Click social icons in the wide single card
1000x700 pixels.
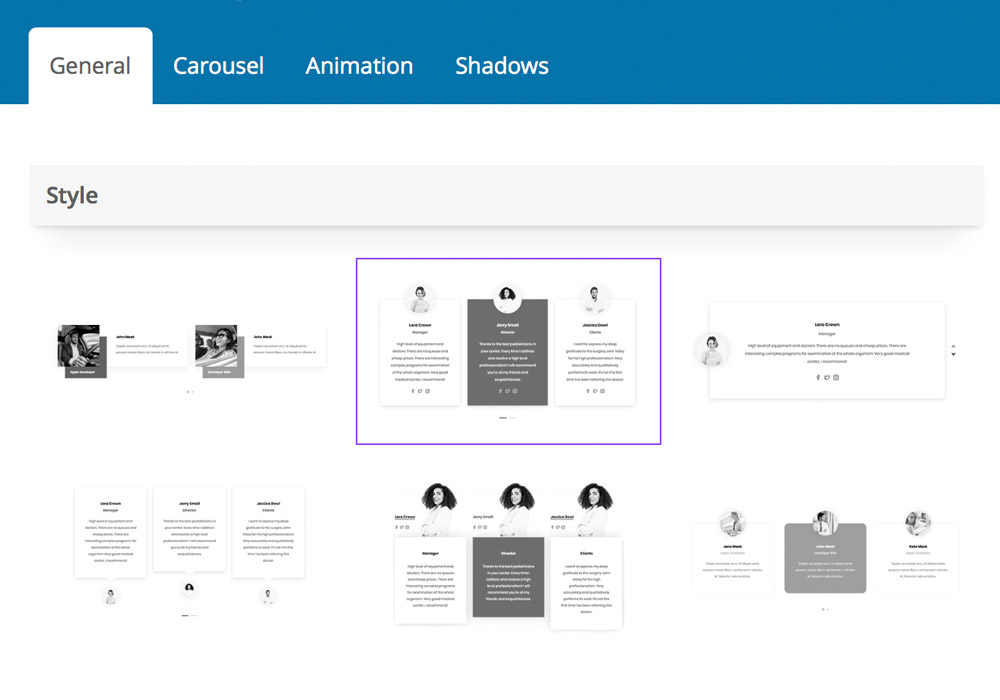[x=827, y=378]
